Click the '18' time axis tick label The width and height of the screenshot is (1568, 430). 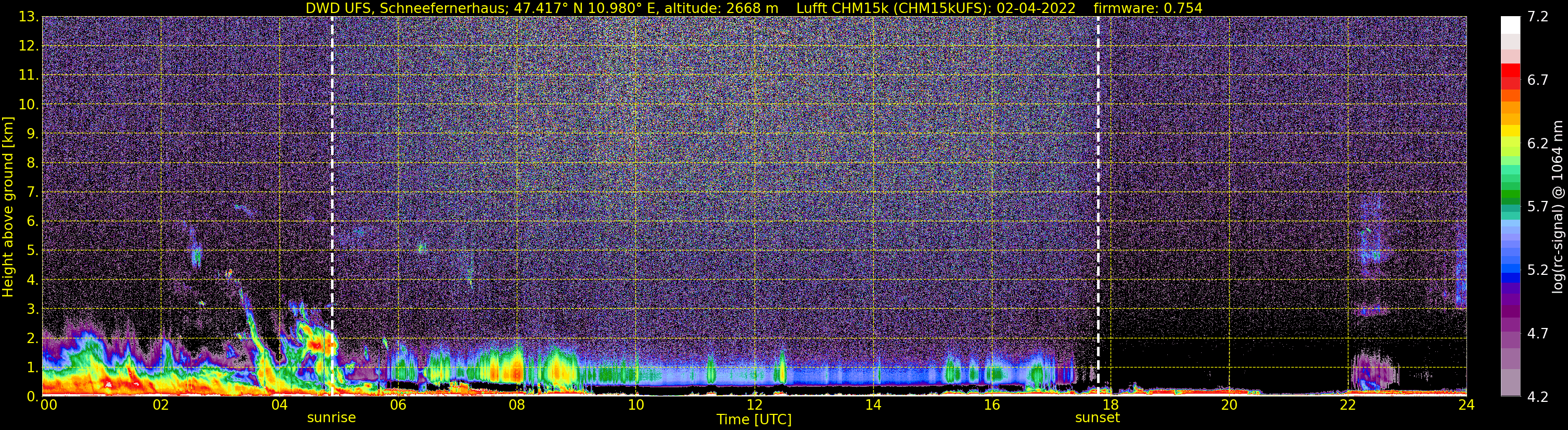point(1110,405)
